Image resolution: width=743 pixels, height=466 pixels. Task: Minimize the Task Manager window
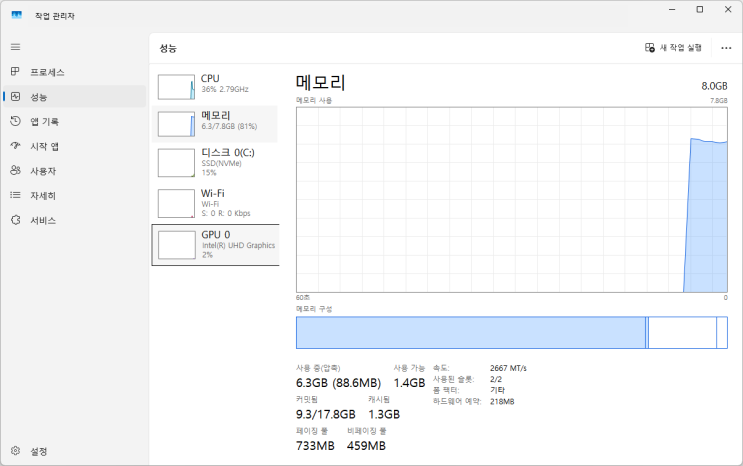pos(672,9)
